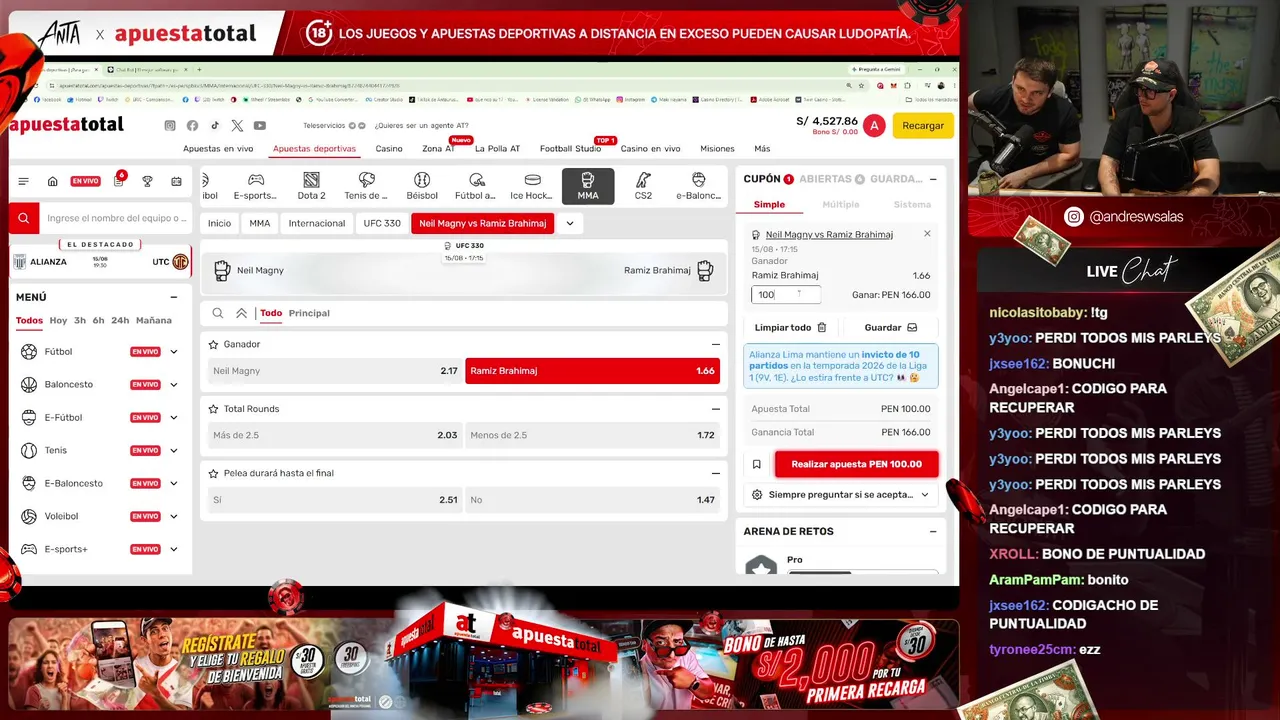Open Siempre preguntar si se acepta dropdown
The image size is (1280, 720).
point(841,495)
